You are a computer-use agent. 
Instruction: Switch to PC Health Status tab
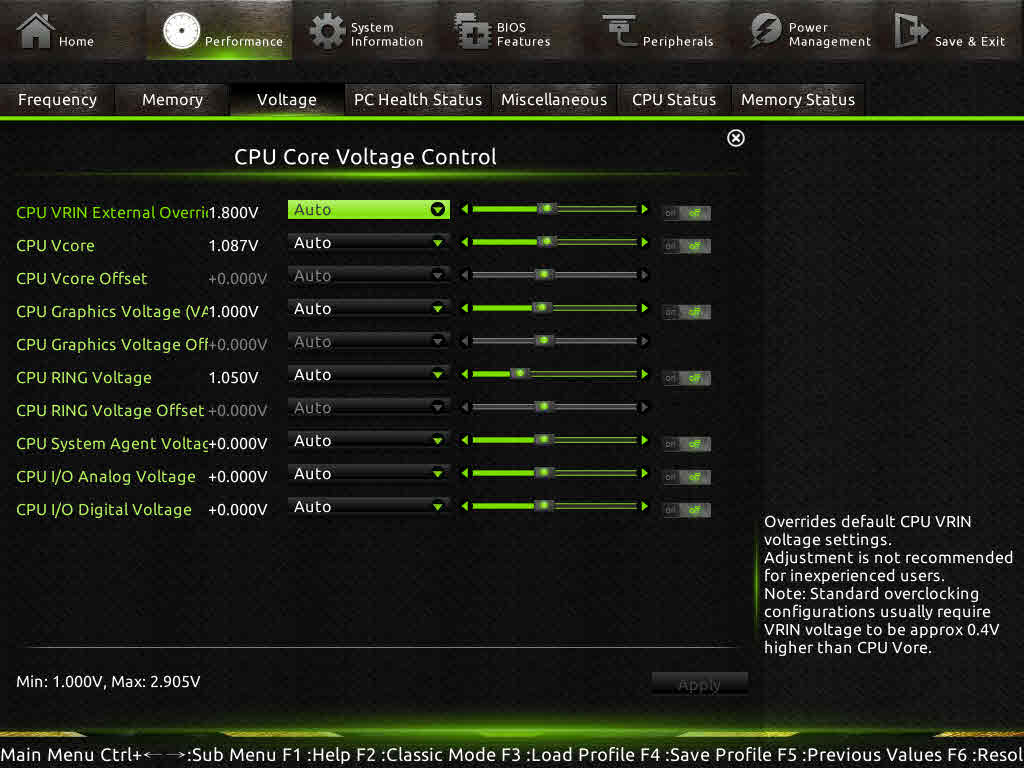[418, 99]
